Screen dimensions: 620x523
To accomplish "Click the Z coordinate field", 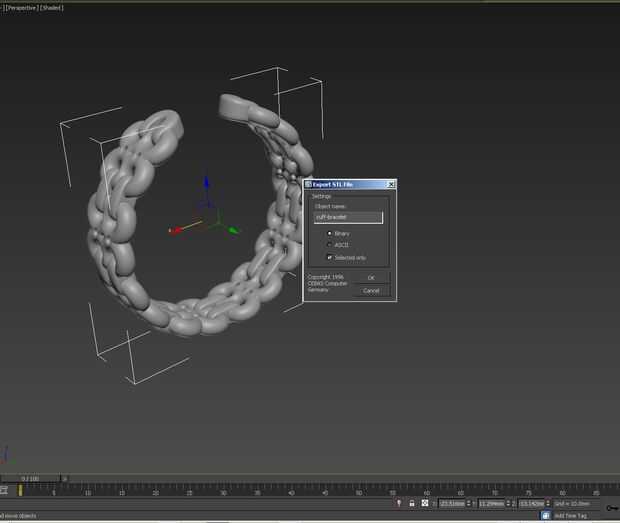I will [x=531, y=503].
